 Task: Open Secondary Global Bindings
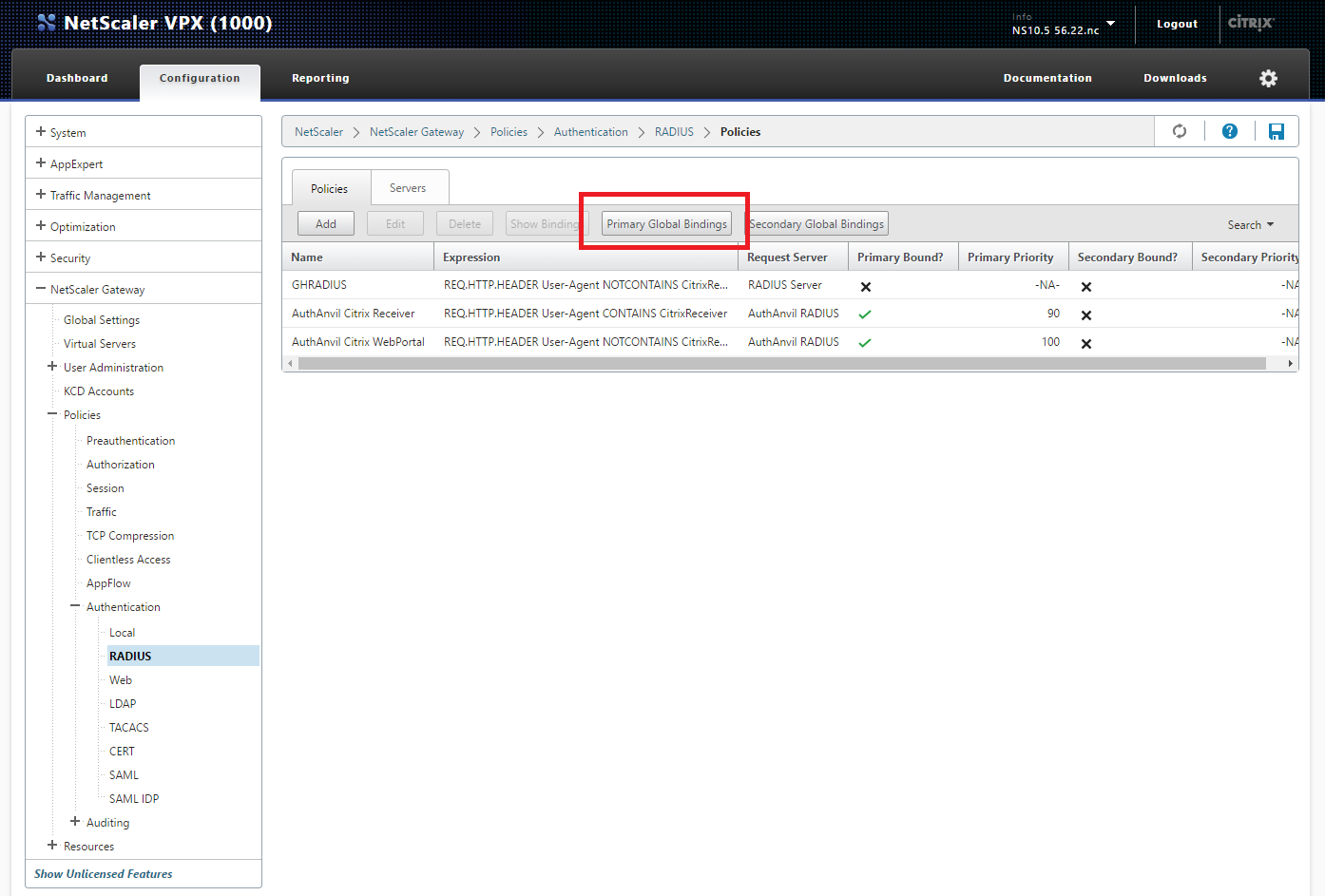(x=816, y=224)
